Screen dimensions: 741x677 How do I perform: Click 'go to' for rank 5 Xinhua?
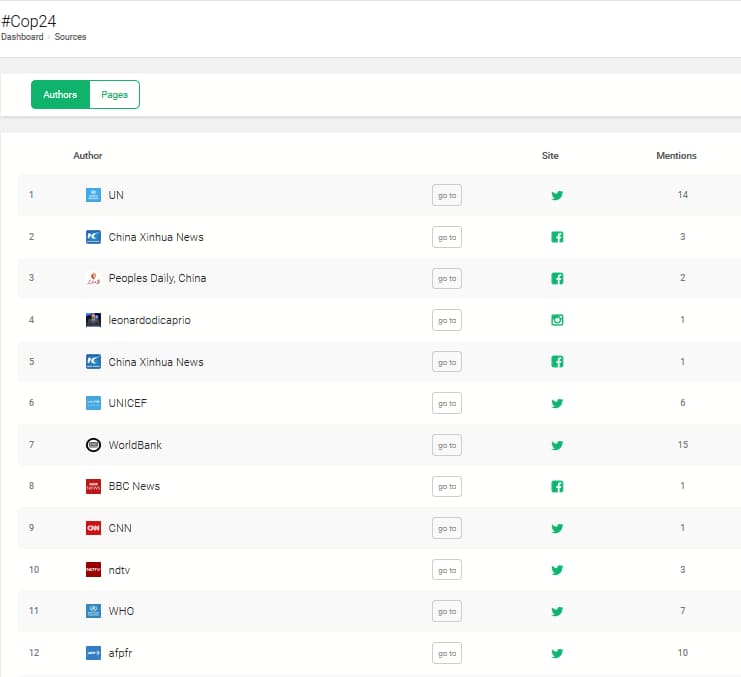coord(447,362)
